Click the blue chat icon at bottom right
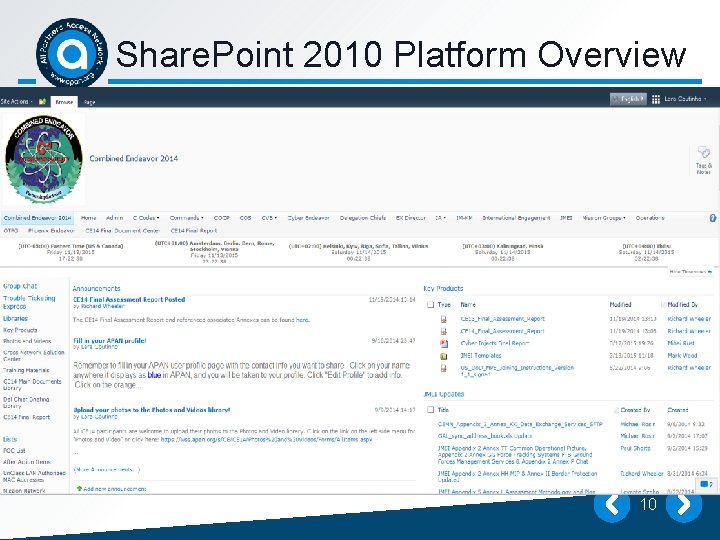Screen dimensions: 720x540 pyautogui.click(x=704, y=484)
